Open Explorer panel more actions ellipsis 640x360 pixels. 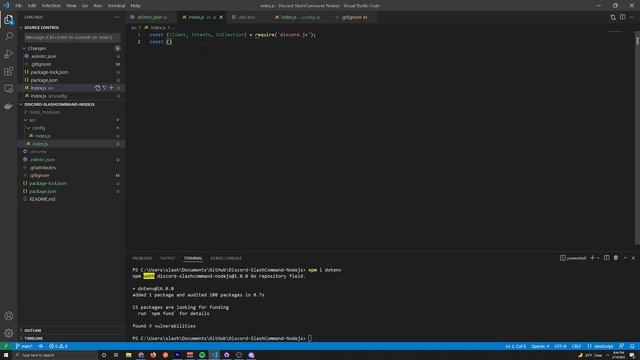117,17
